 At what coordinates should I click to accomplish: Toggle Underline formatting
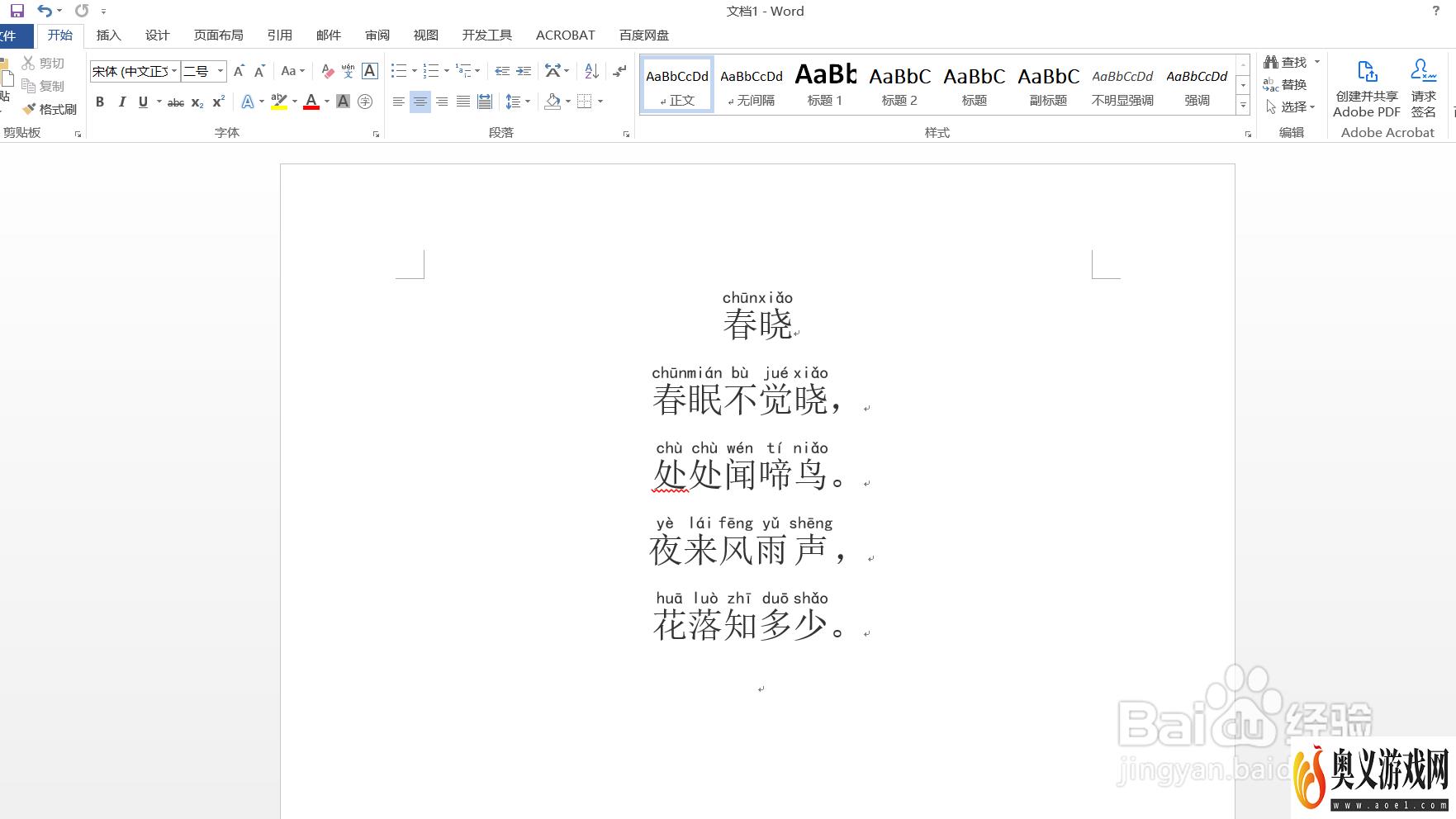(143, 102)
